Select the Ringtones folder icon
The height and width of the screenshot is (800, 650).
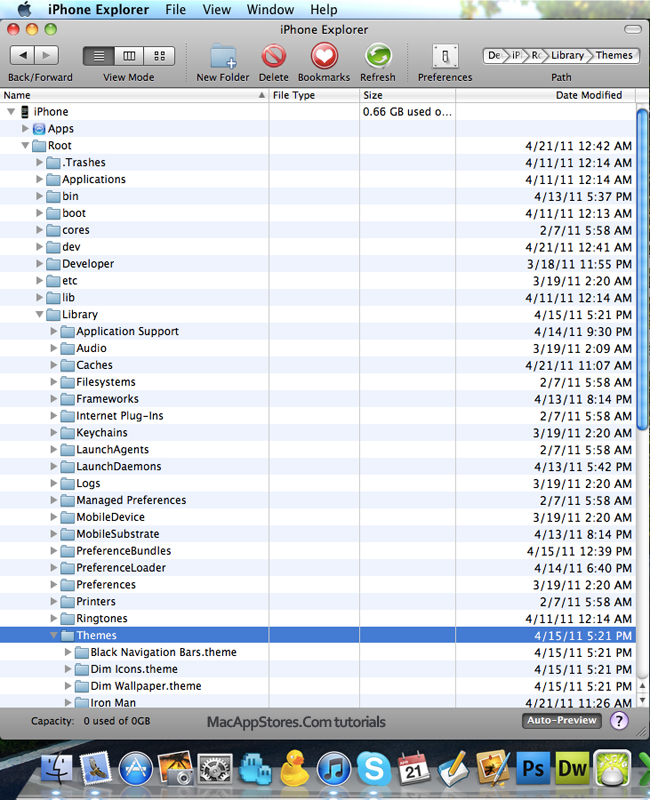pyautogui.click(x=67, y=618)
